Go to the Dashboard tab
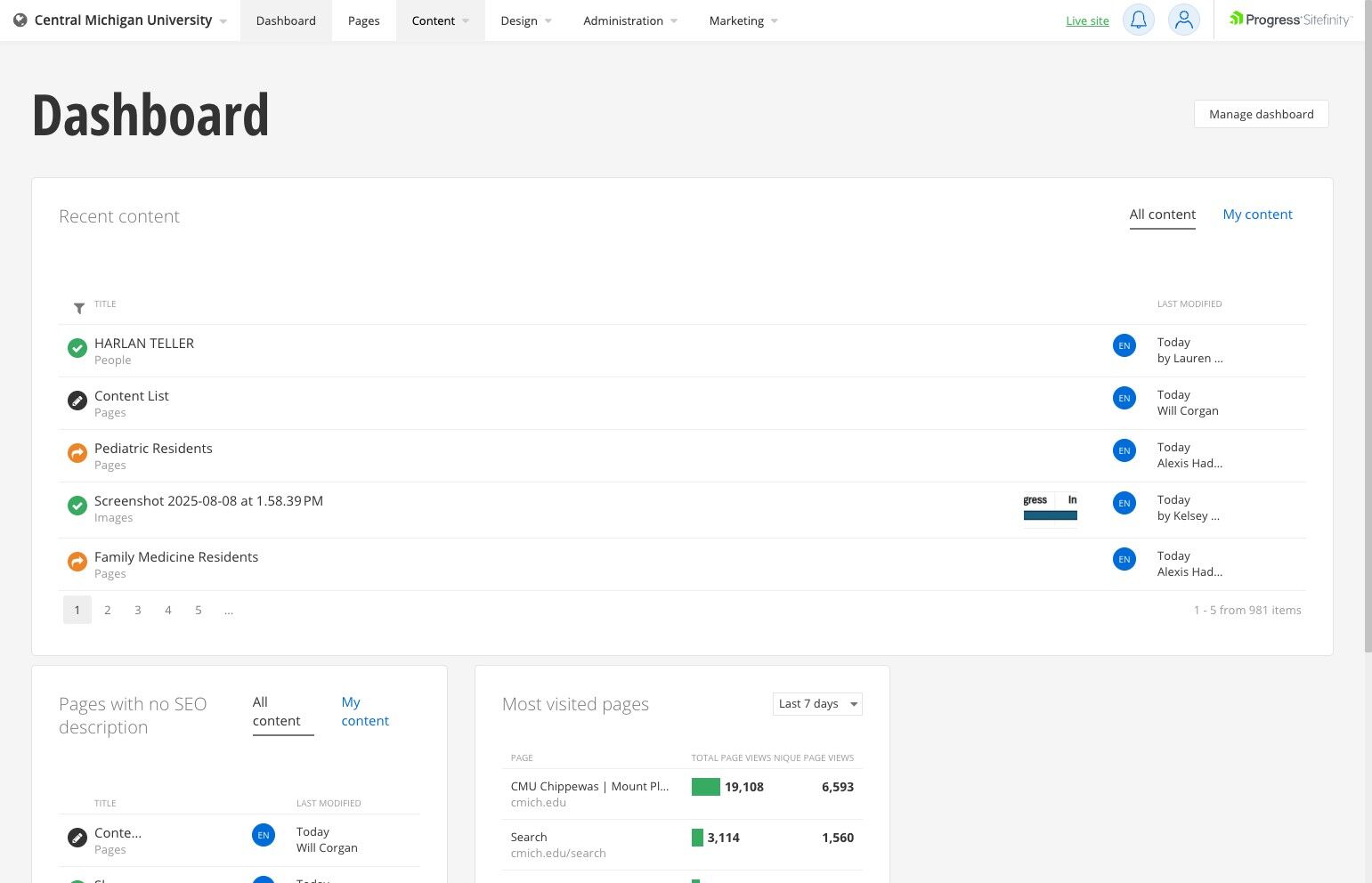Viewport: 1372px width, 883px height. (286, 20)
